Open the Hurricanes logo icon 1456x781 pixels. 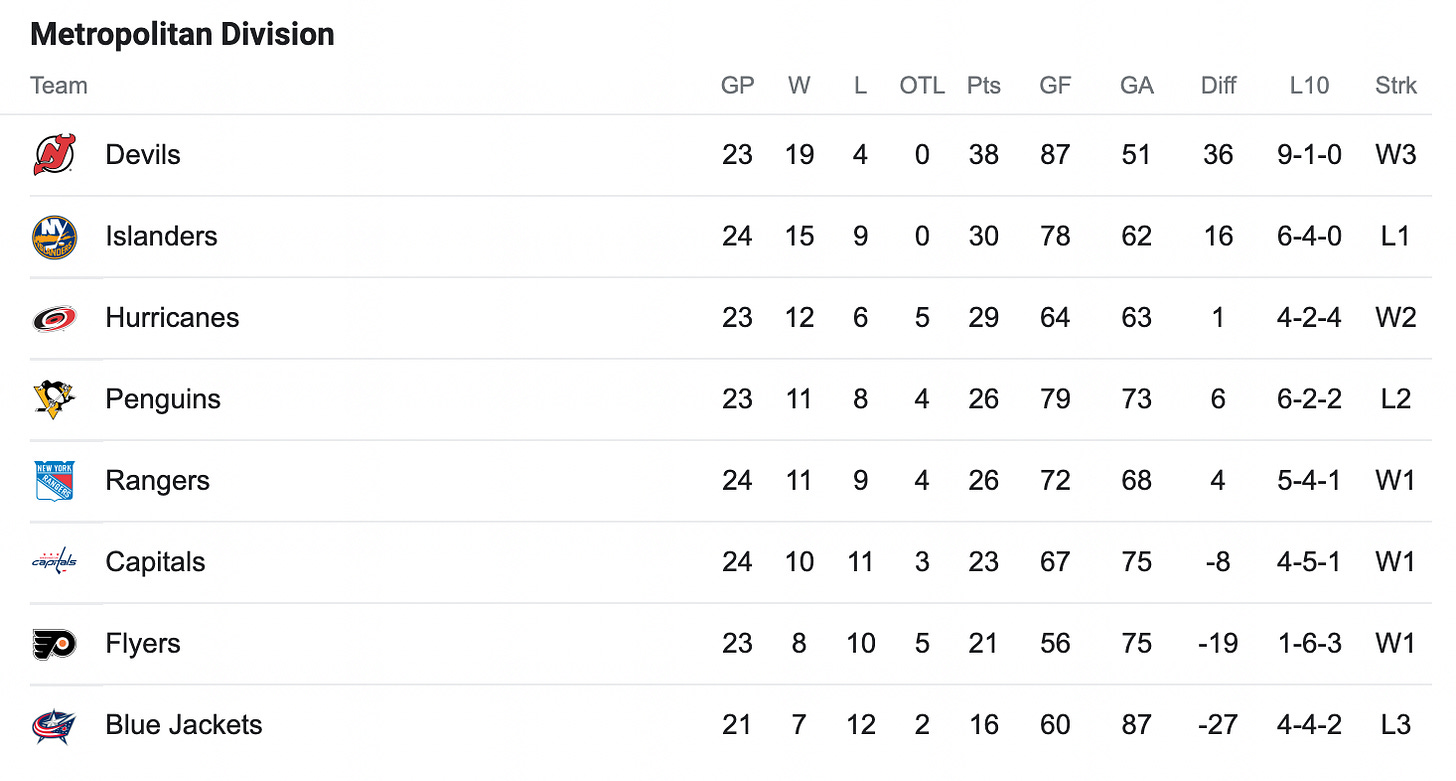(54, 318)
